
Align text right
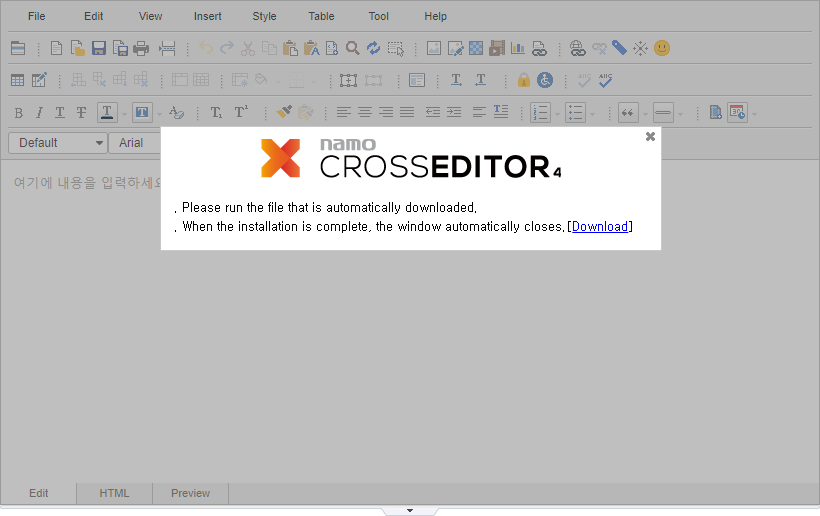click(386, 112)
